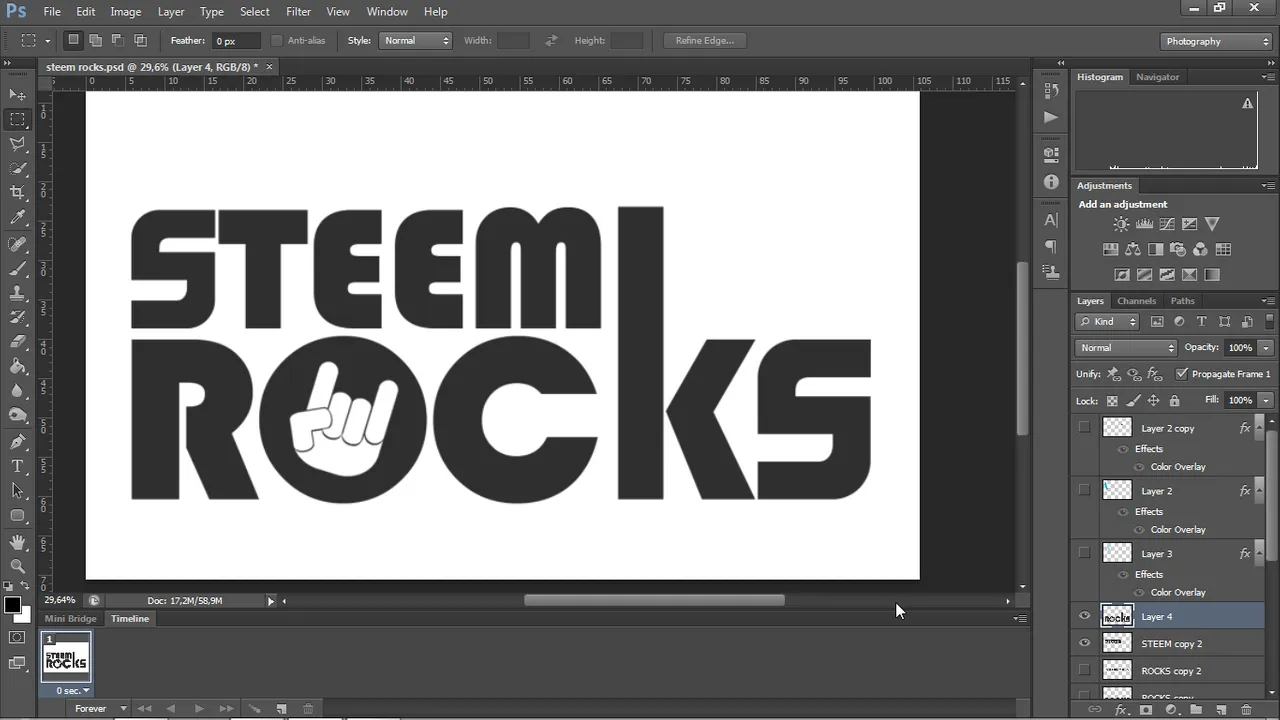The image size is (1280, 720).
Task: Select the Hand tool
Action: tap(17, 542)
